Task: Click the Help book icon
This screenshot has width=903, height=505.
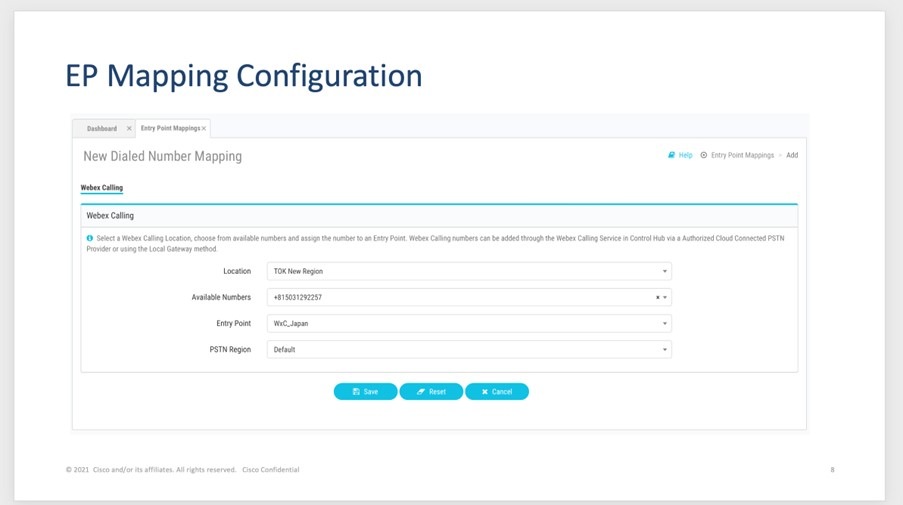Action: click(672, 156)
